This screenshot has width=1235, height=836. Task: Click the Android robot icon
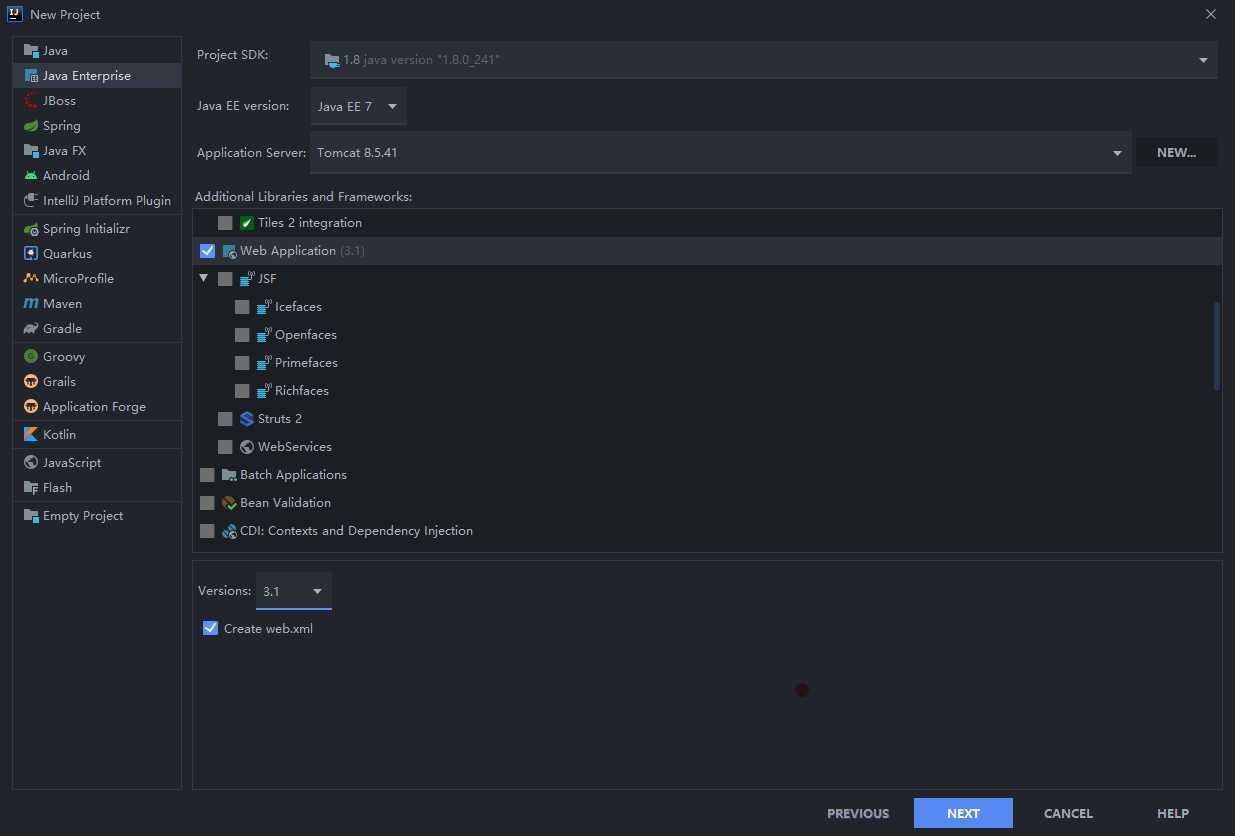[31, 176]
